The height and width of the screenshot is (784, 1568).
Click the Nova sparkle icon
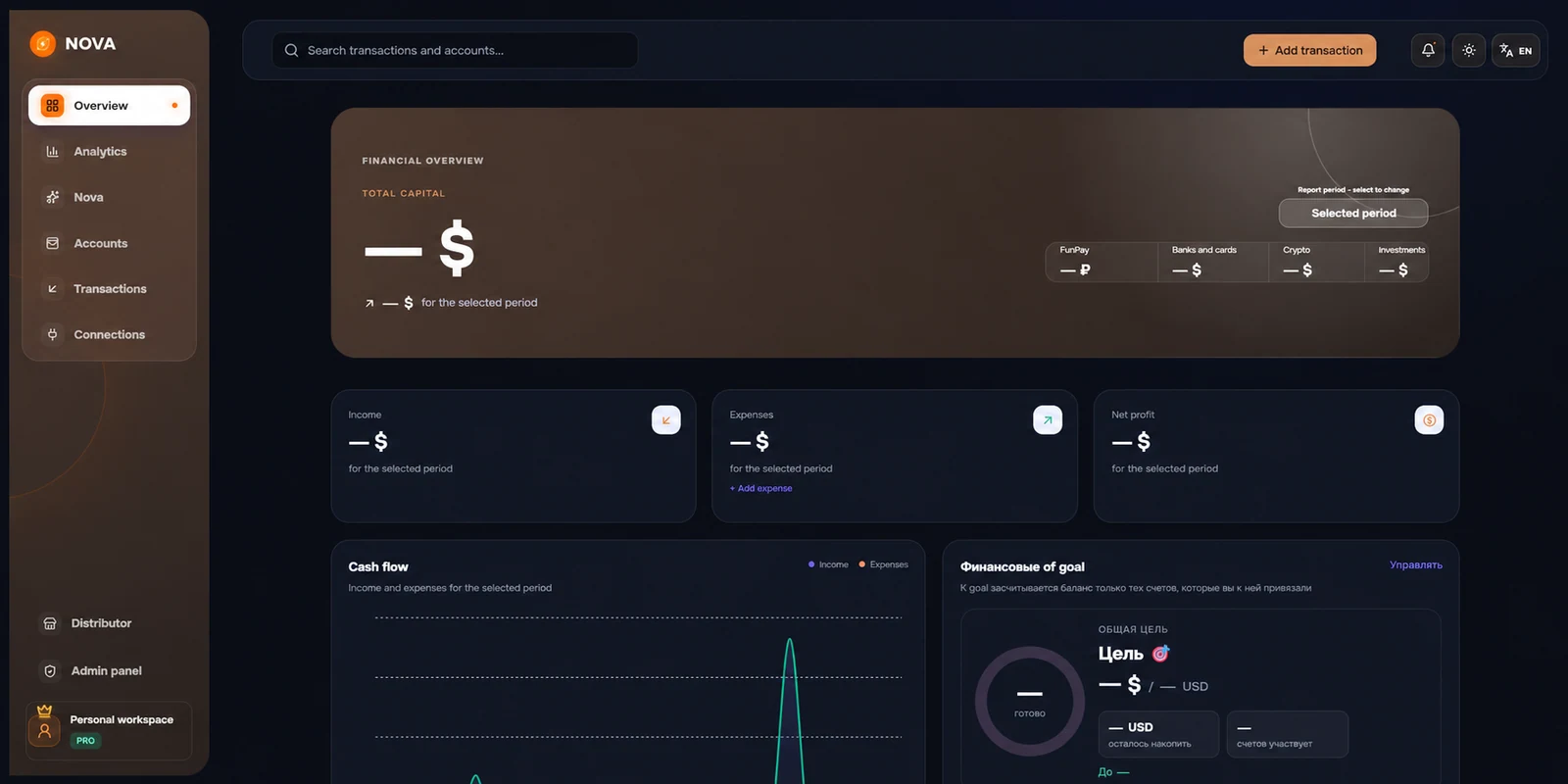pyautogui.click(x=53, y=197)
